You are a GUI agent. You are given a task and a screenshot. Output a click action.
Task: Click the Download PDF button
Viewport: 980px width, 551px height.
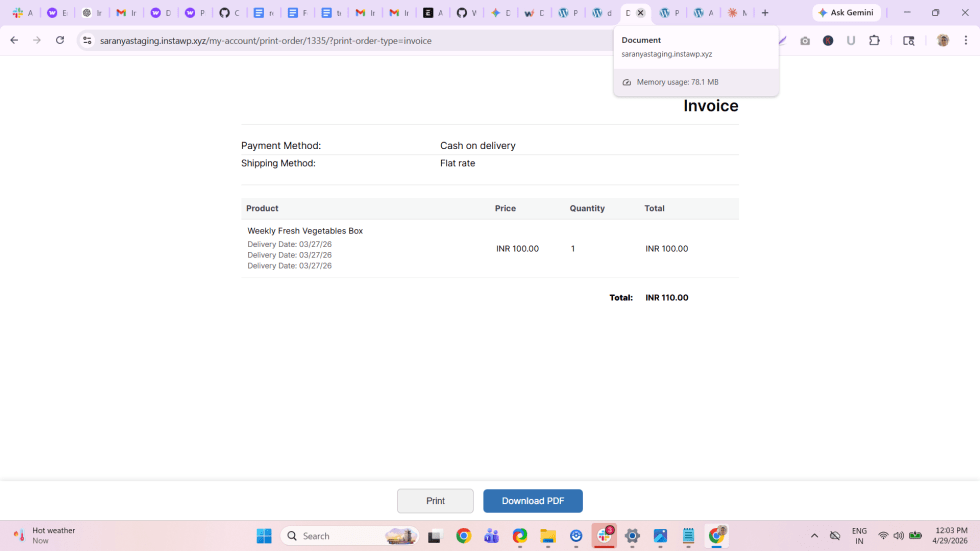pos(532,501)
